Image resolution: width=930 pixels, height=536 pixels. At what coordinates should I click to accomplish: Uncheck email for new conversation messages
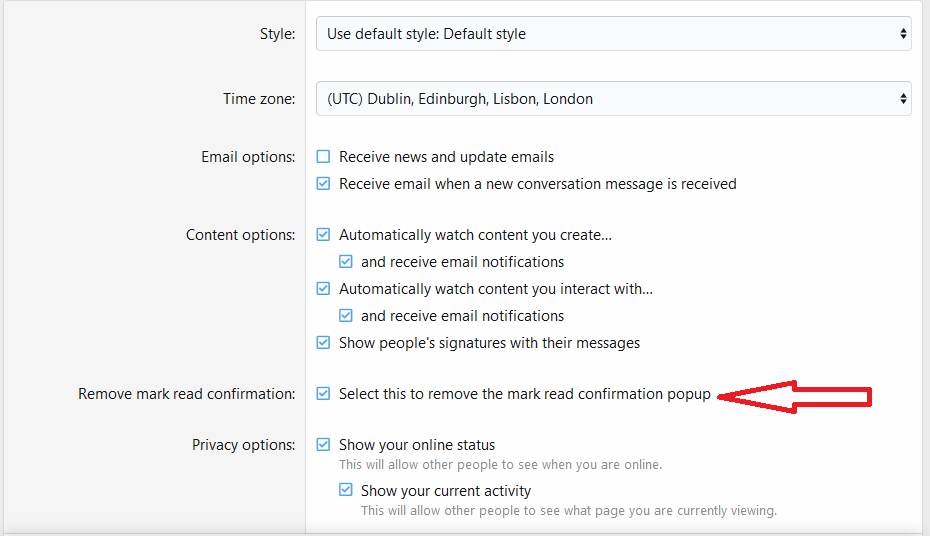(x=323, y=184)
